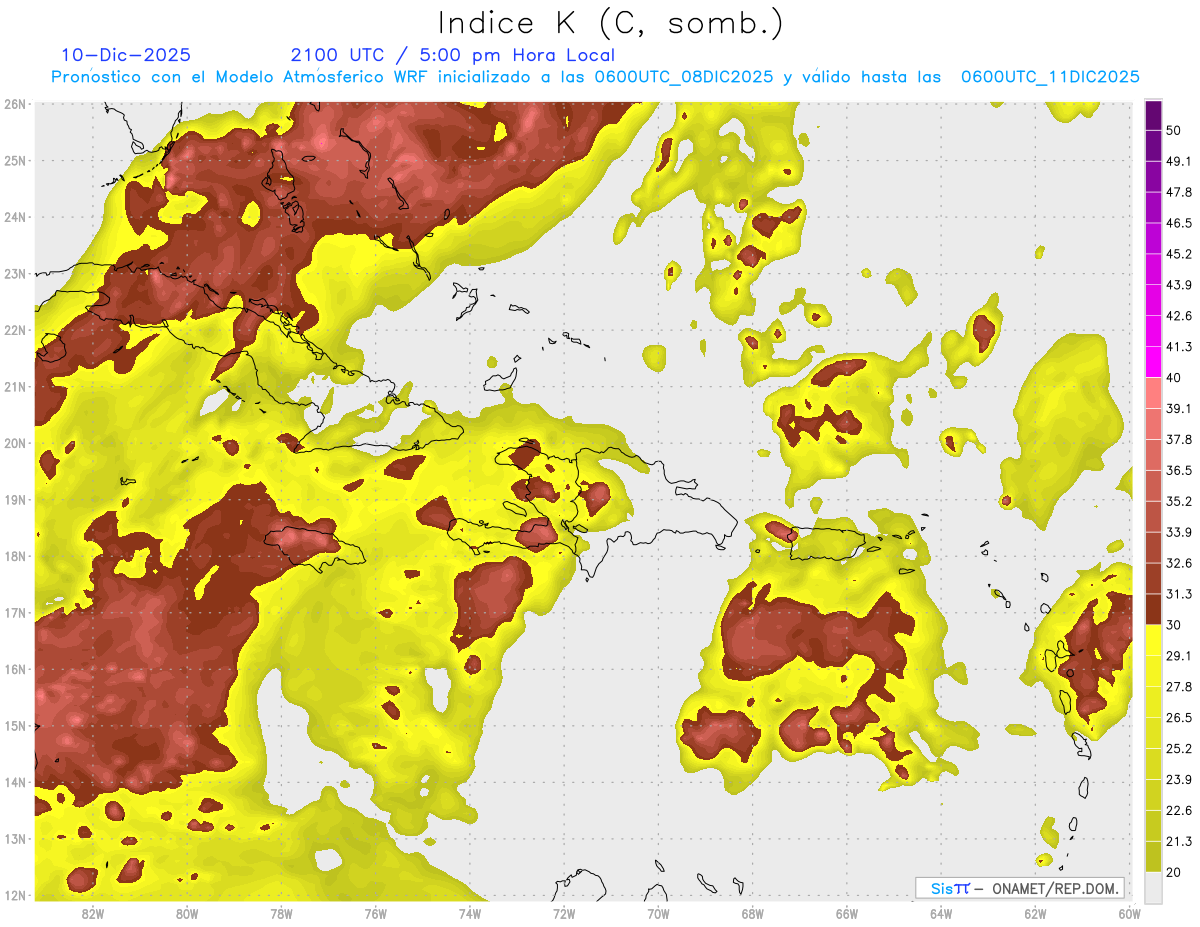Screen dimensions: 1200x927
Task: Click the colorbar value "47.8"
Action: pyautogui.click(x=1179, y=192)
